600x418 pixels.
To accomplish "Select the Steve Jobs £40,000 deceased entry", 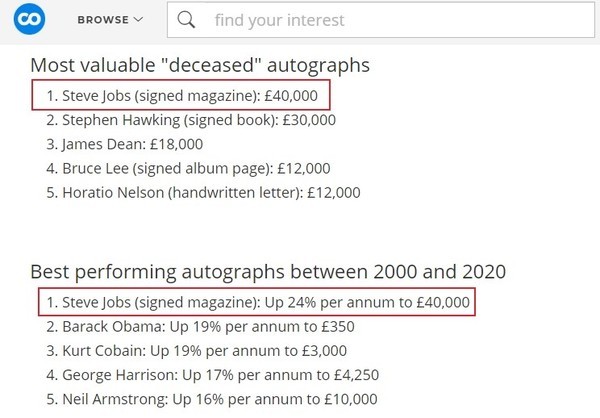I will click(x=181, y=95).
